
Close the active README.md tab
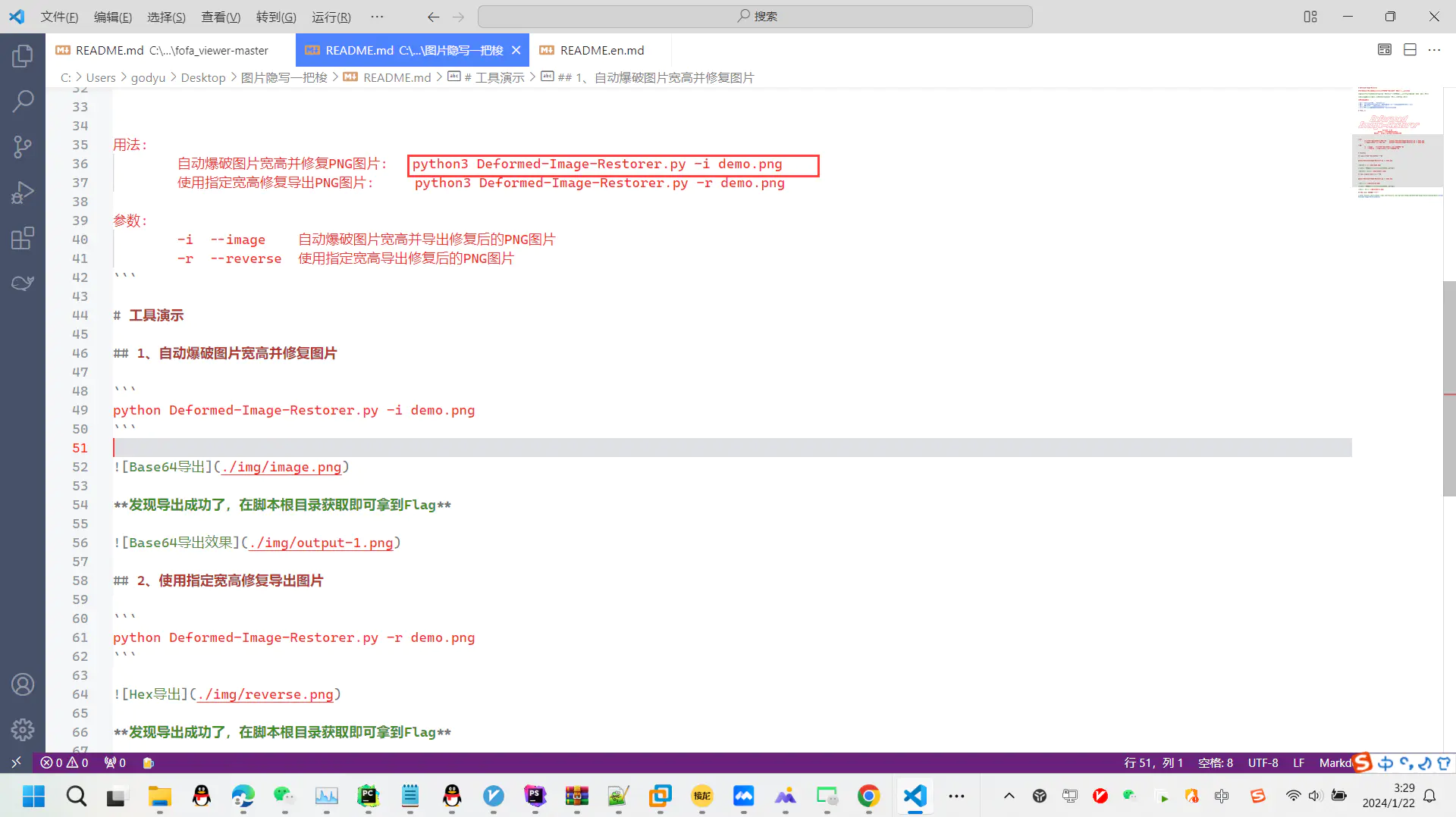(x=516, y=50)
